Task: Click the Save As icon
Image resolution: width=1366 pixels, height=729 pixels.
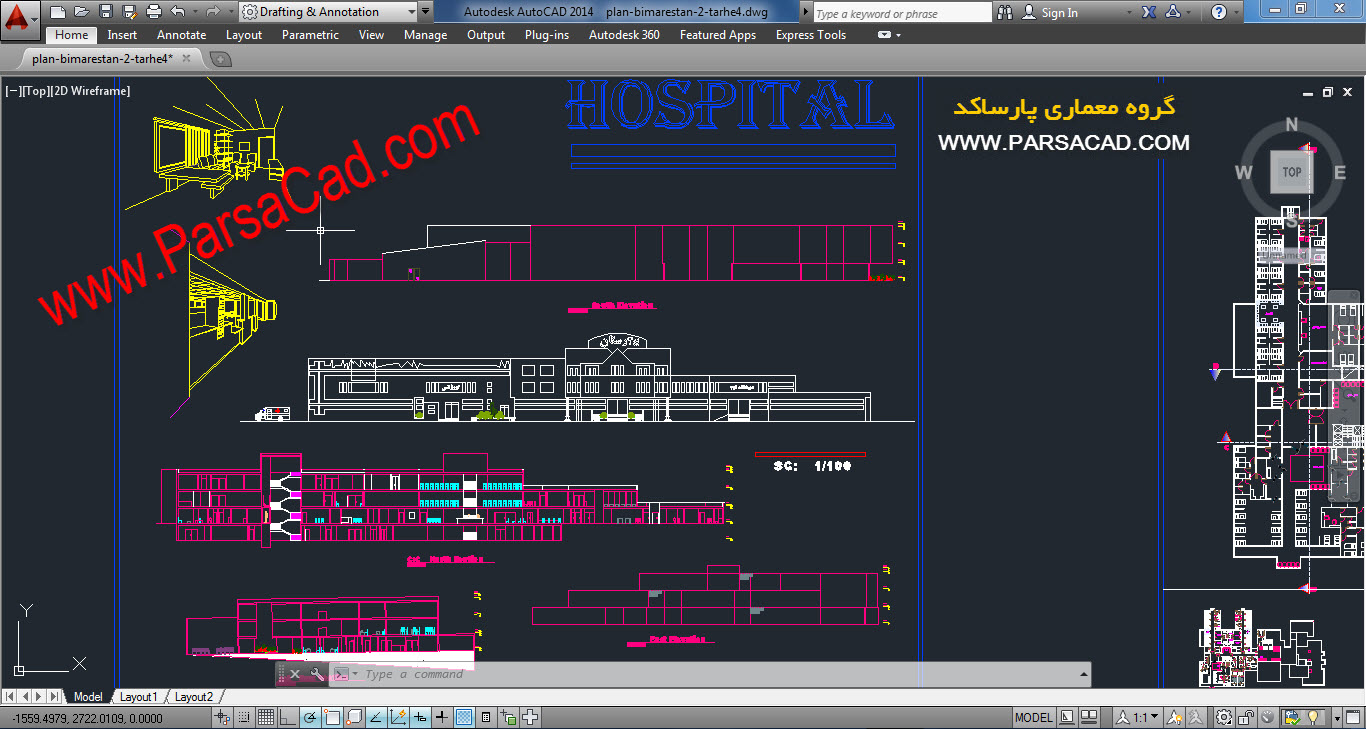Action: click(x=130, y=12)
